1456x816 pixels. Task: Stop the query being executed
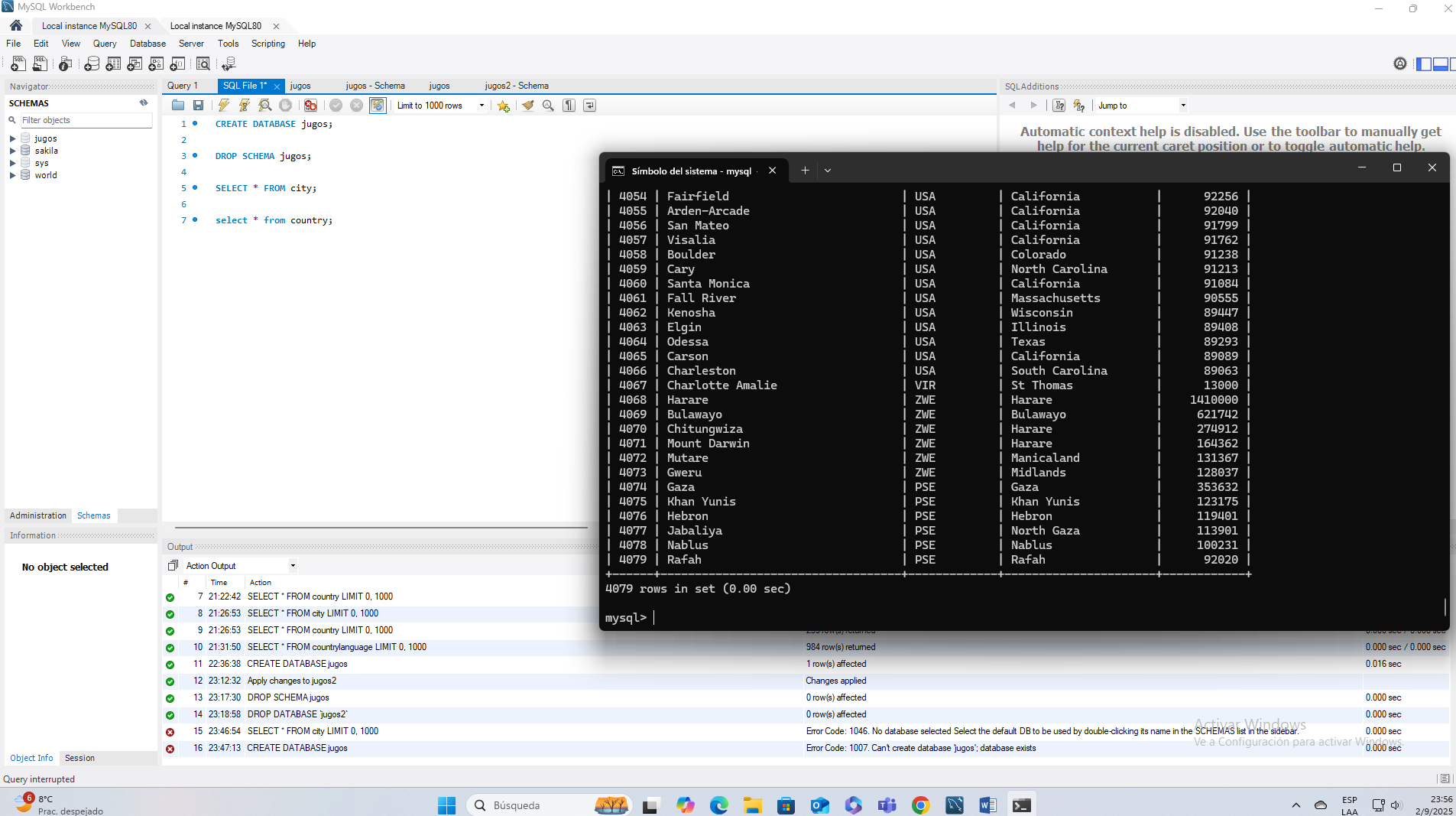tap(286, 106)
